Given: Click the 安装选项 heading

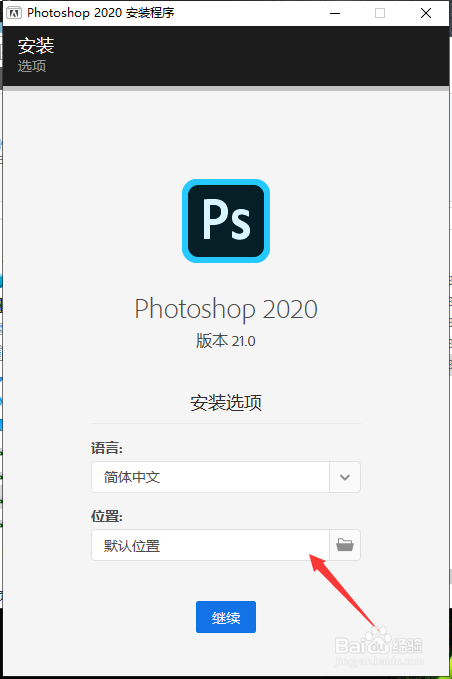Looking at the screenshot, I should coord(226,403).
